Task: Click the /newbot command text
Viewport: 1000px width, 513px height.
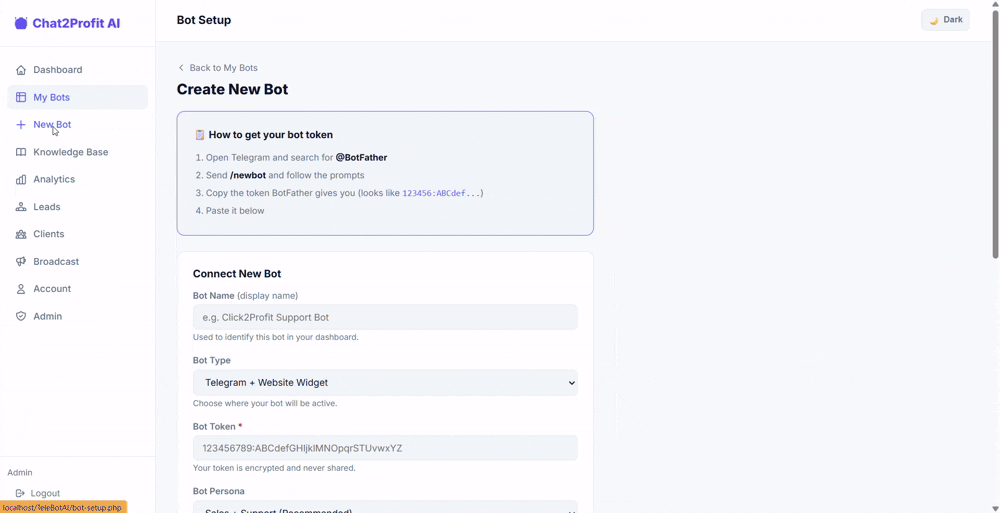Action: [x=247, y=175]
